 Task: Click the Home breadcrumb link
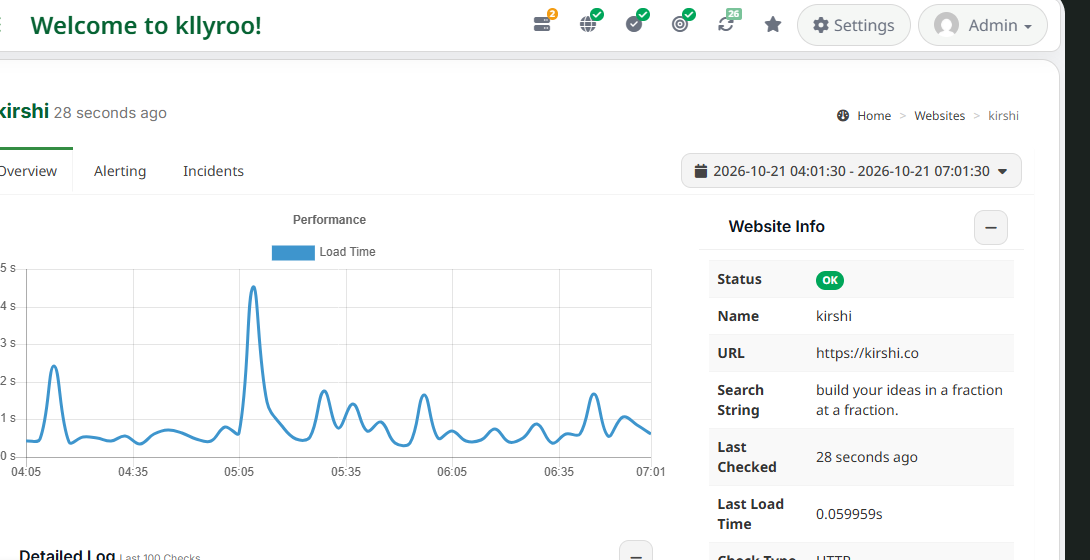(874, 116)
